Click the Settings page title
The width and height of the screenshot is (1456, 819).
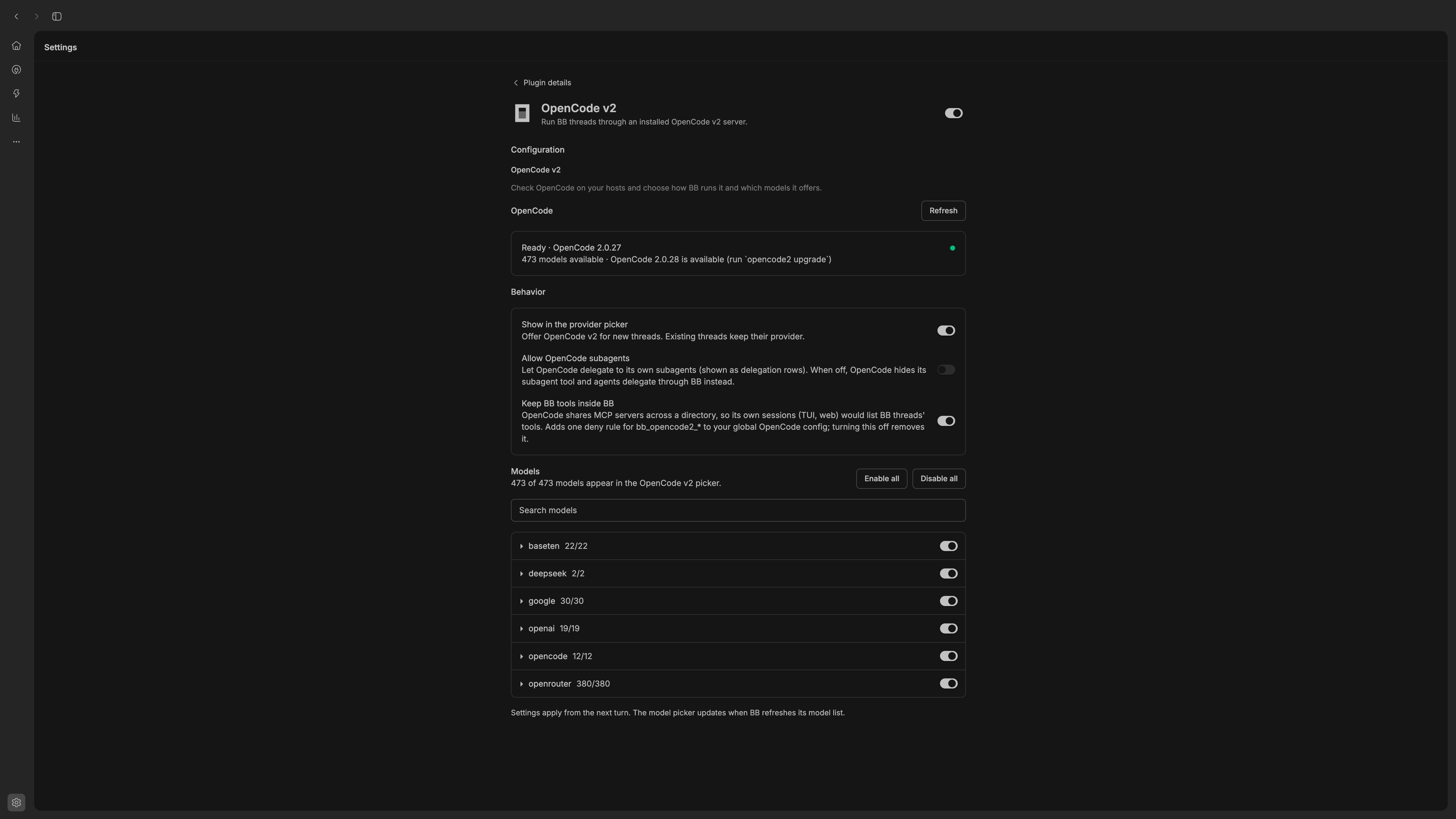60,47
